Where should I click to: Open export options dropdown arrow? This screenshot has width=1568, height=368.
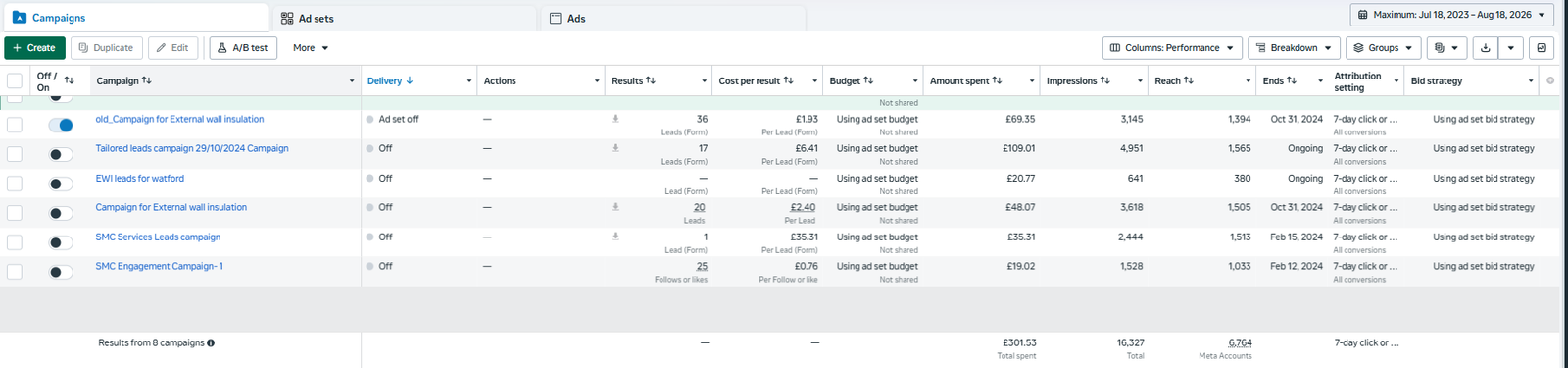pos(1511,47)
